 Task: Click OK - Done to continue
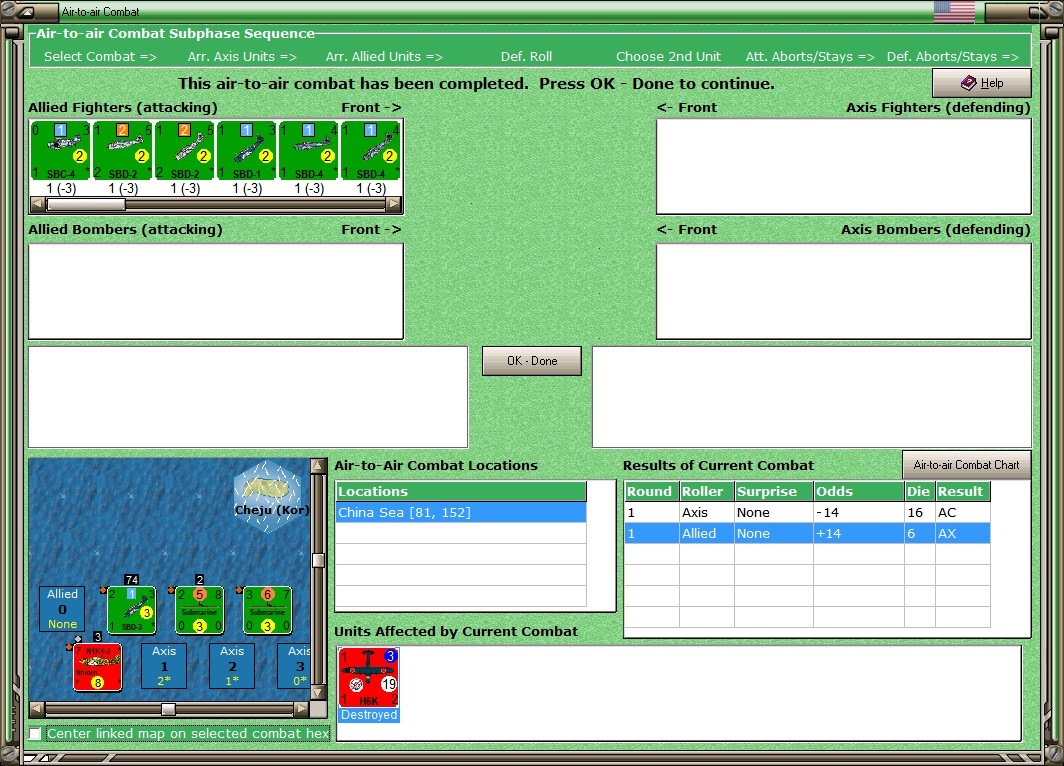[532, 361]
